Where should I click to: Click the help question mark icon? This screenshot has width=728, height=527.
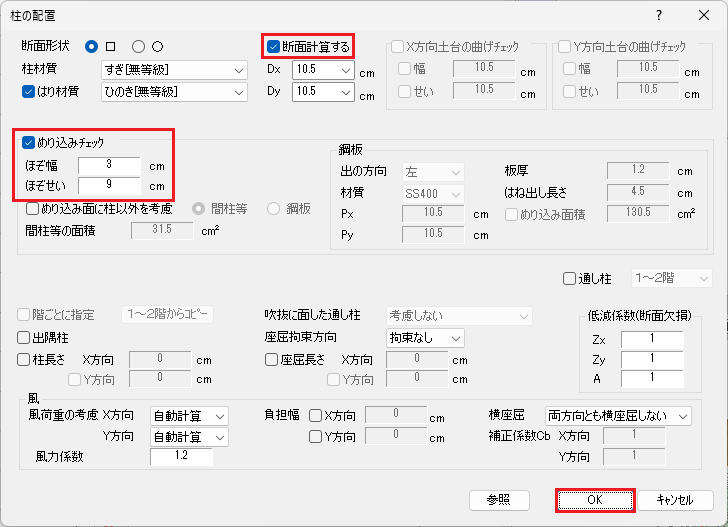[658, 15]
